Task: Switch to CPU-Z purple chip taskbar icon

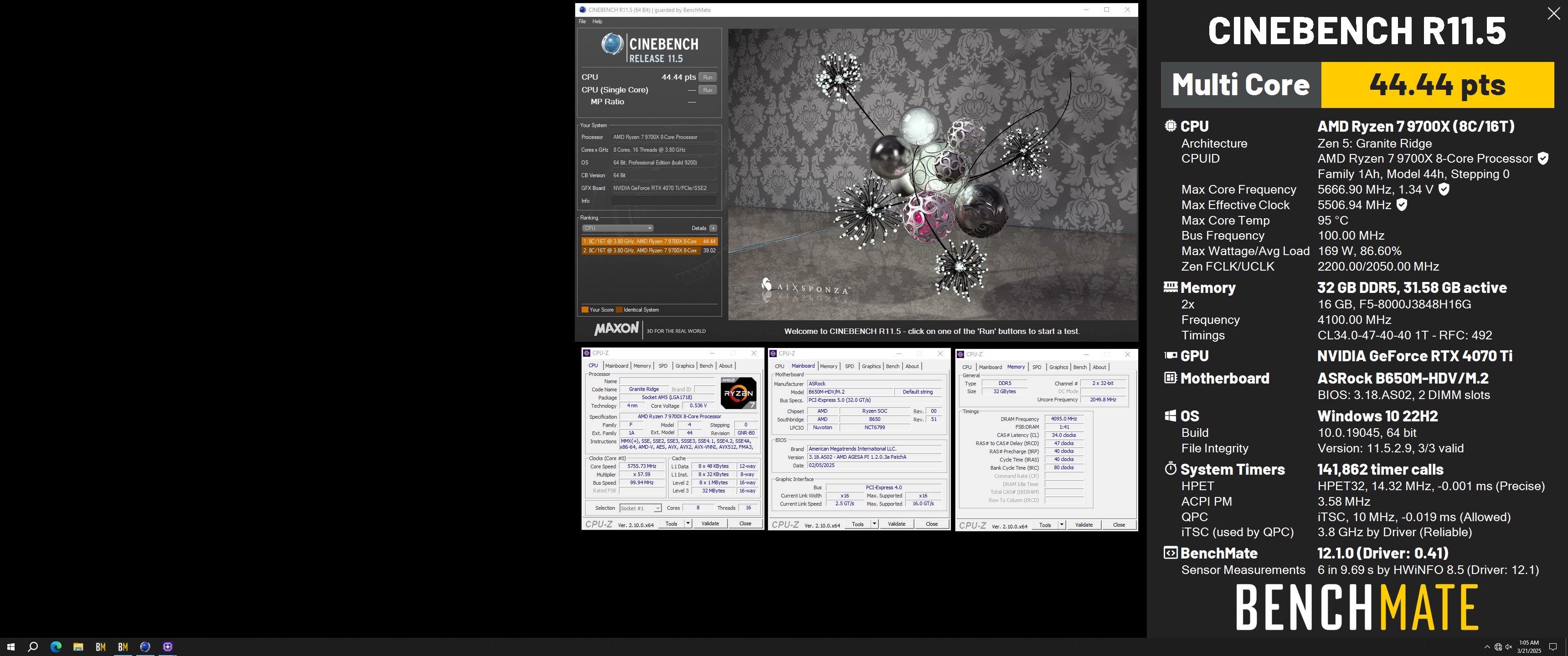Action: point(167,647)
